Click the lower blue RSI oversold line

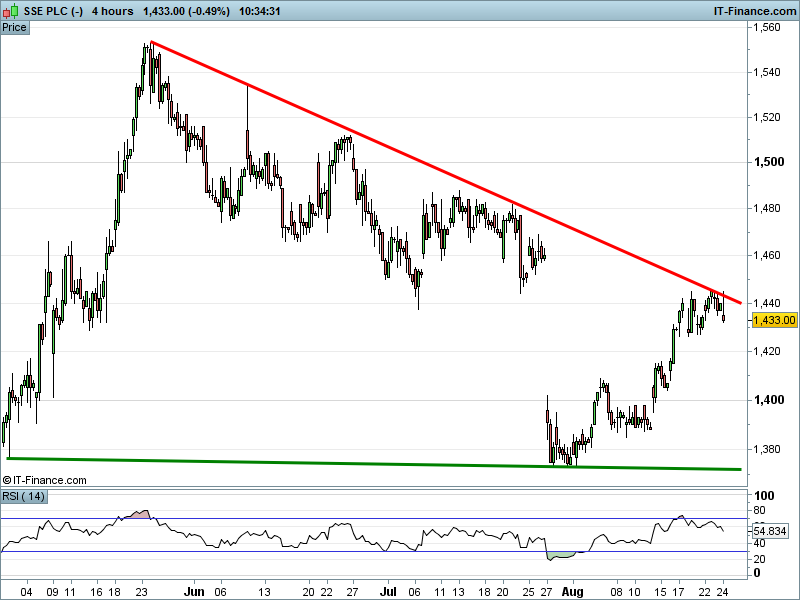pos(373,552)
